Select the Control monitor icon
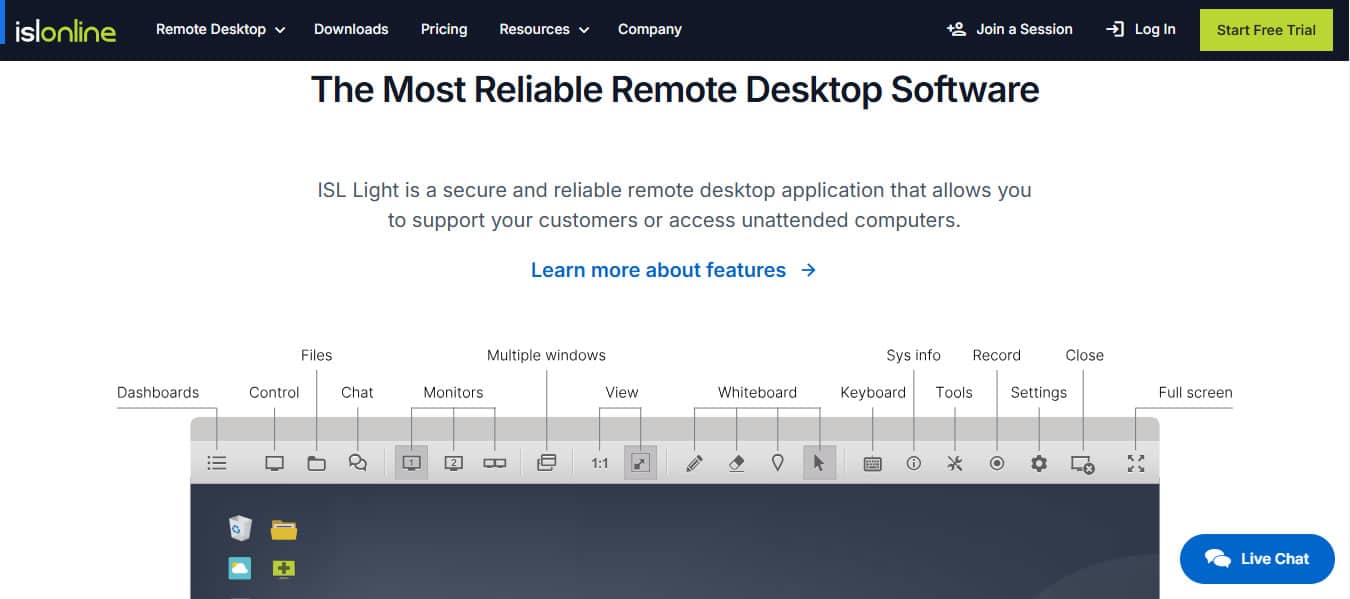The image size is (1350, 599). [x=275, y=463]
